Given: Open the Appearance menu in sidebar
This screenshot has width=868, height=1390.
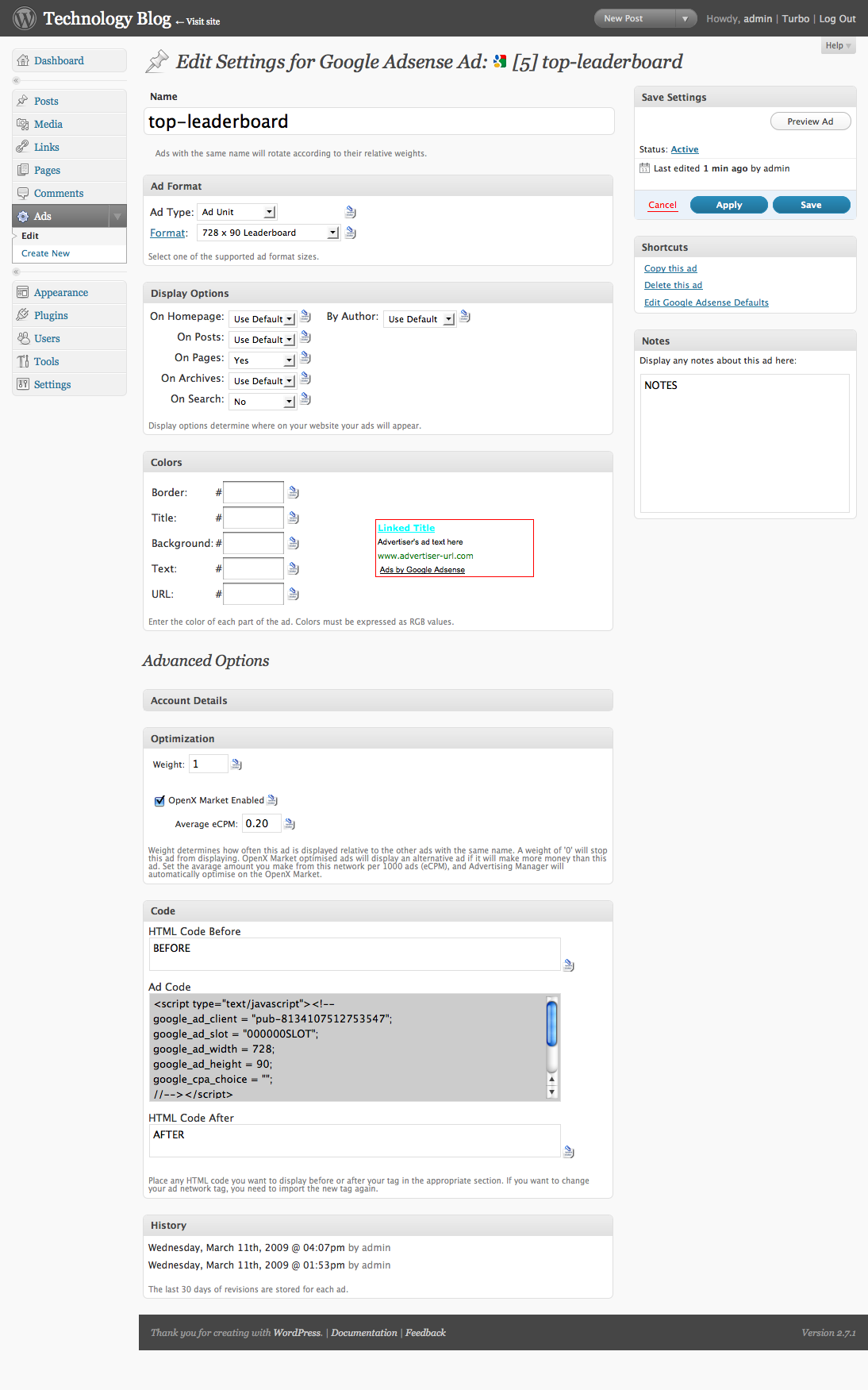Looking at the screenshot, I should point(61,293).
